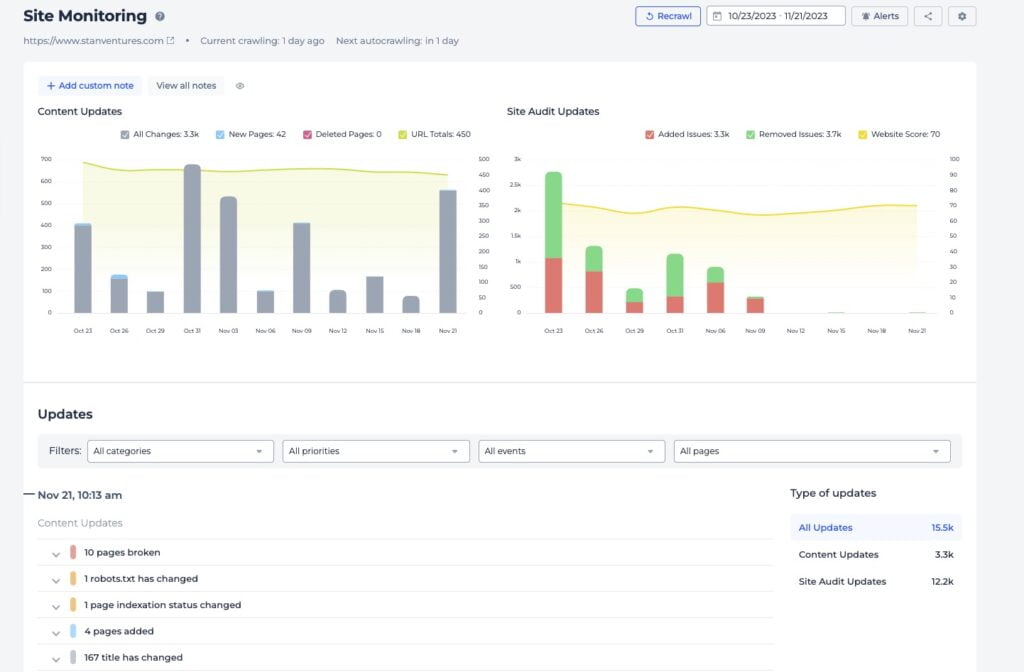Click the share icon button
This screenshot has width=1024, height=672.
(x=927, y=16)
